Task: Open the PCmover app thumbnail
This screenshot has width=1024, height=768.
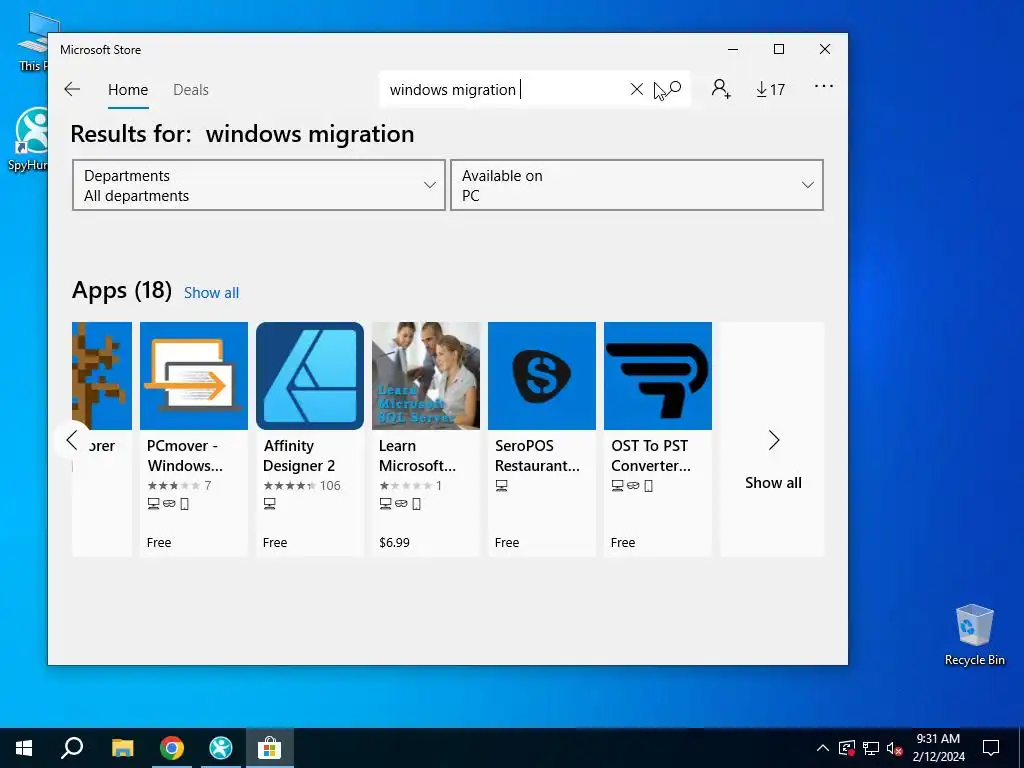Action: point(194,376)
